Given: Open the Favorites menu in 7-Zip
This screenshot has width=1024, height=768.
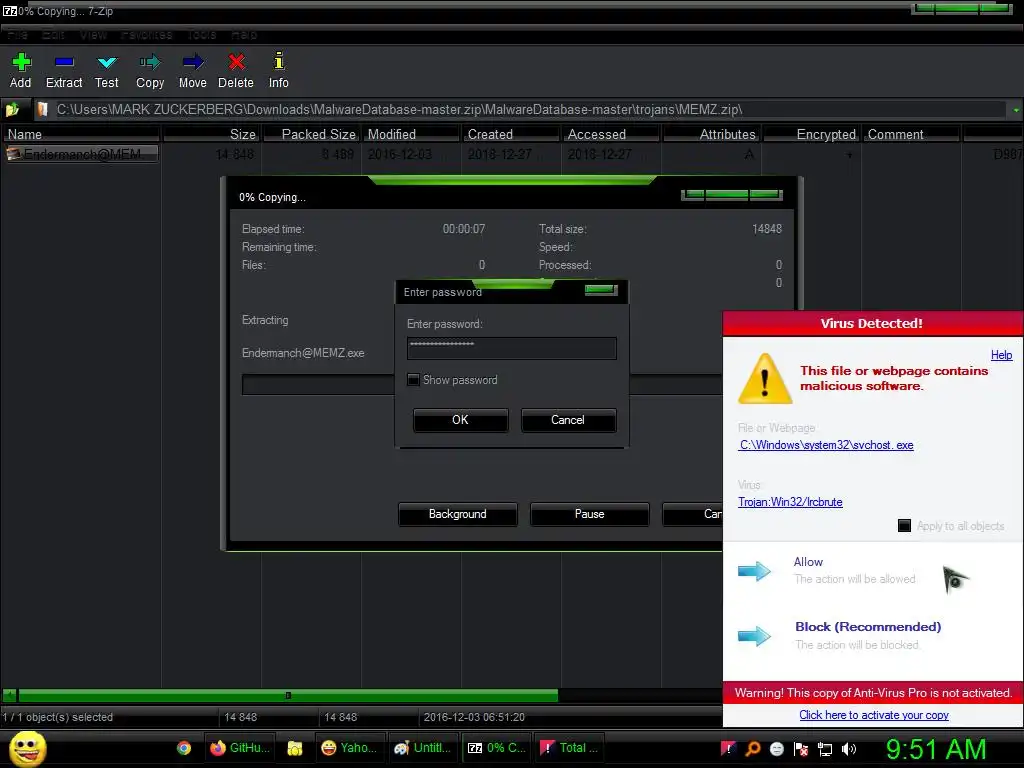Looking at the screenshot, I should point(146,35).
